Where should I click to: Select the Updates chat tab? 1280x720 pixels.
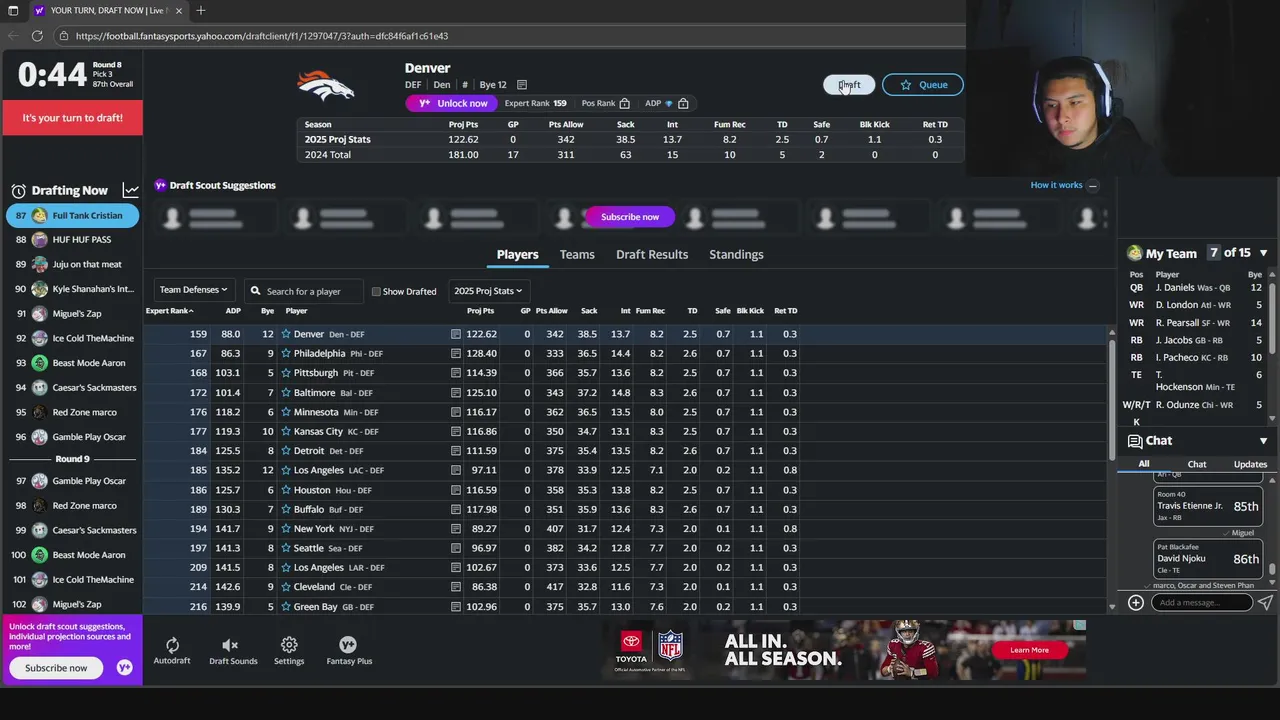(x=1250, y=464)
